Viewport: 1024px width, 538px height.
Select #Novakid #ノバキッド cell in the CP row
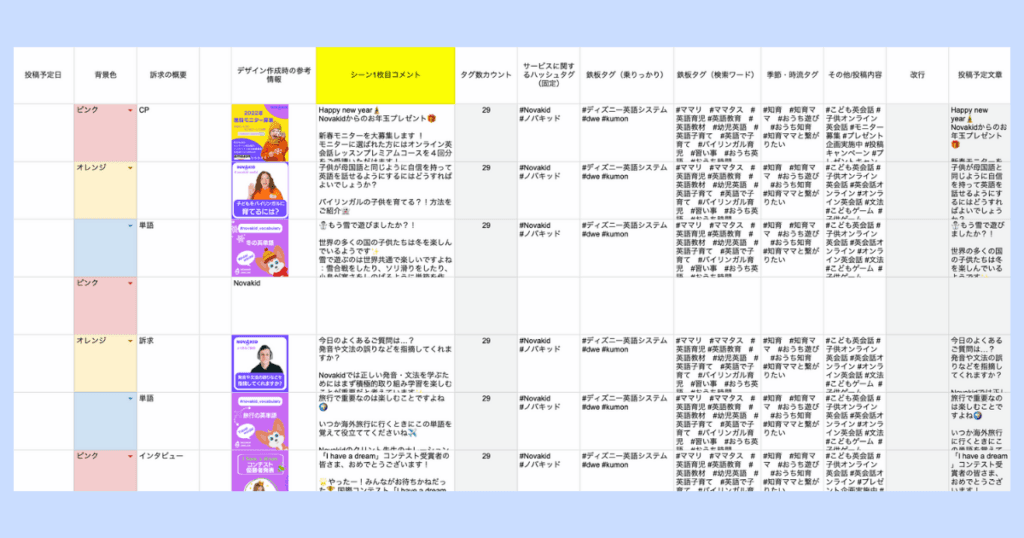(549, 133)
